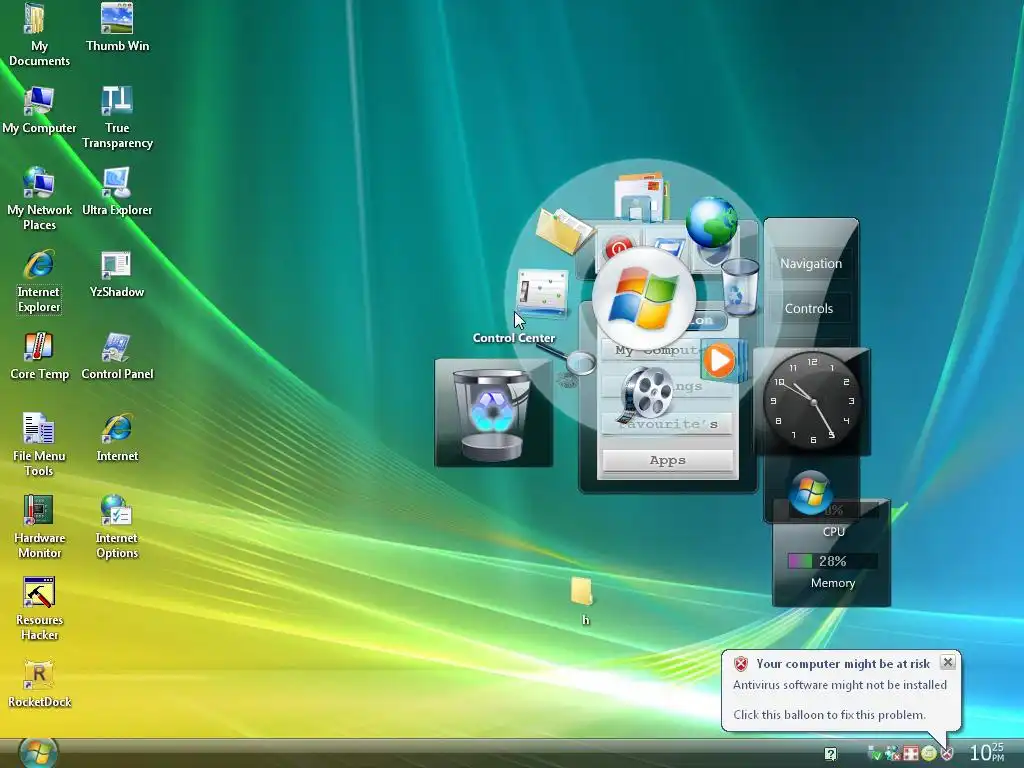Open the Thumb Win shortcut
Screen dimensions: 1024x768
(x=118, y=27)
